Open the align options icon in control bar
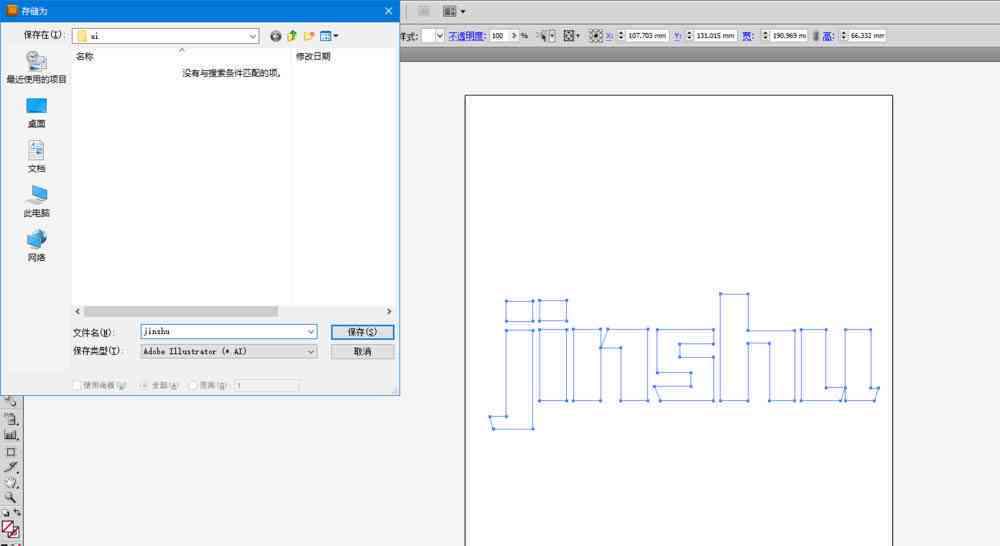This screenshot has width=1000, height=546. coord(569,36)
